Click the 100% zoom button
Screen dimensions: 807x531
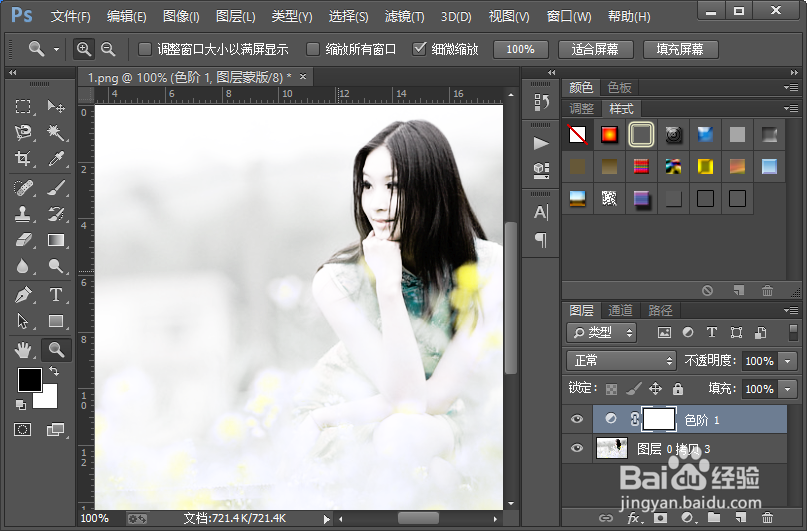520,49
